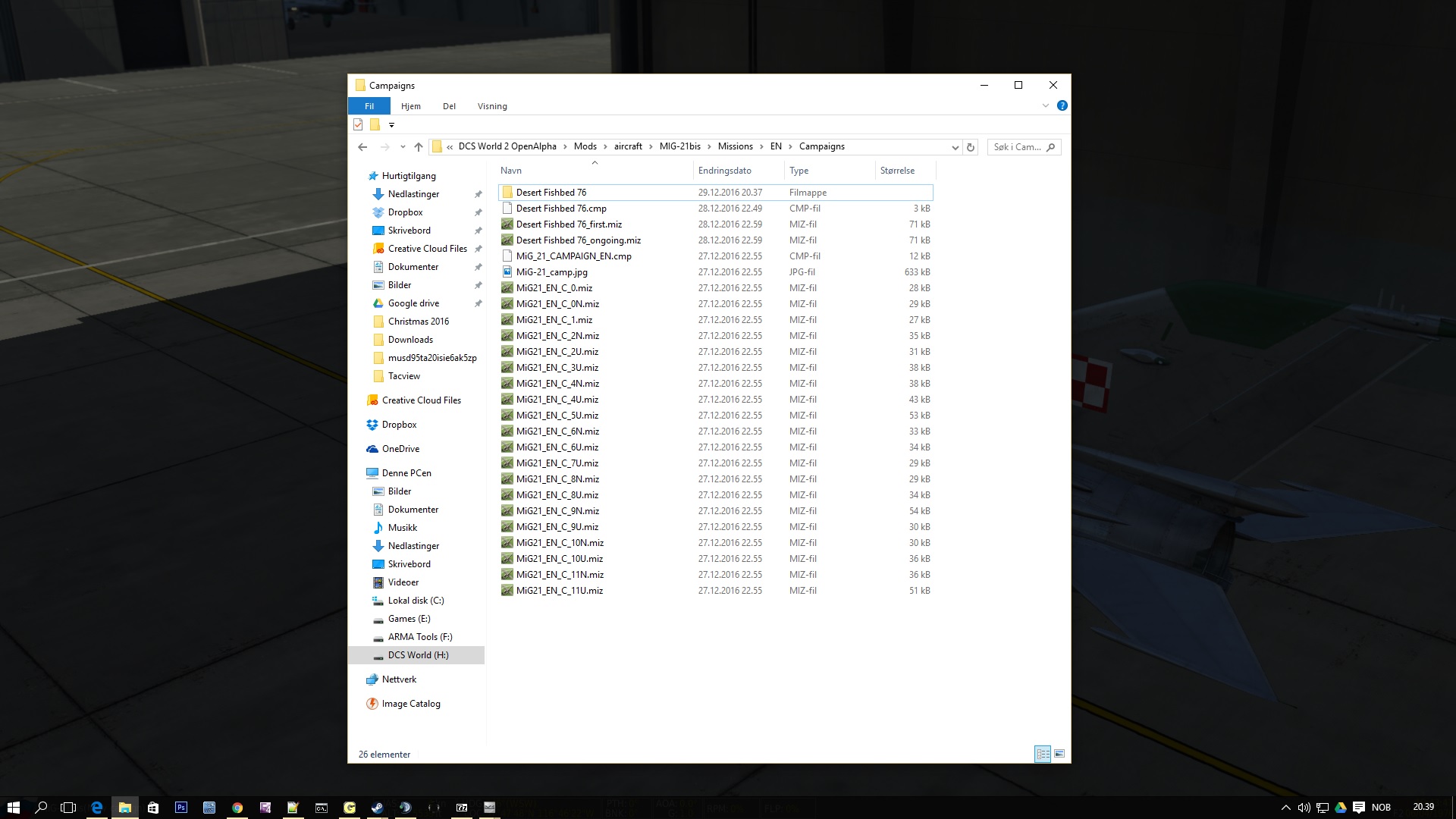Open the Musikk library
The image size is (1456, 819).
point(403,528)
